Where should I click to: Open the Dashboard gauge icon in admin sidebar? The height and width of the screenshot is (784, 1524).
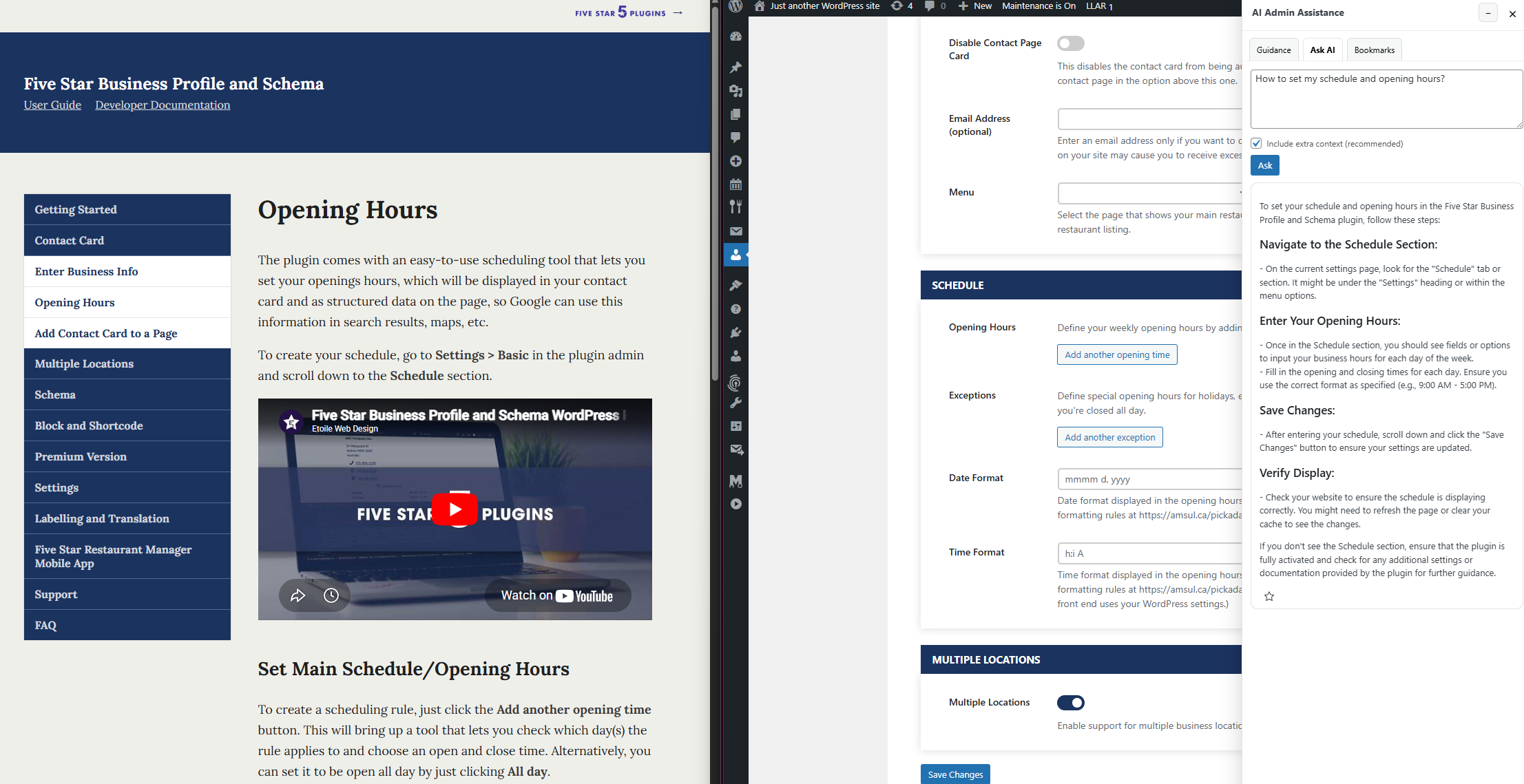735,36
